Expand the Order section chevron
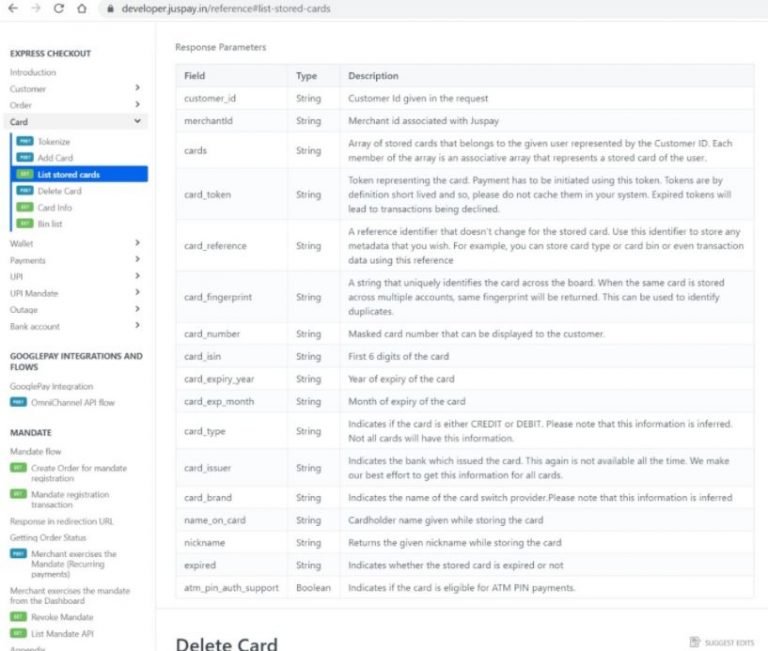The height and width of the screenshot is (651, 768). tap(137, 105)
